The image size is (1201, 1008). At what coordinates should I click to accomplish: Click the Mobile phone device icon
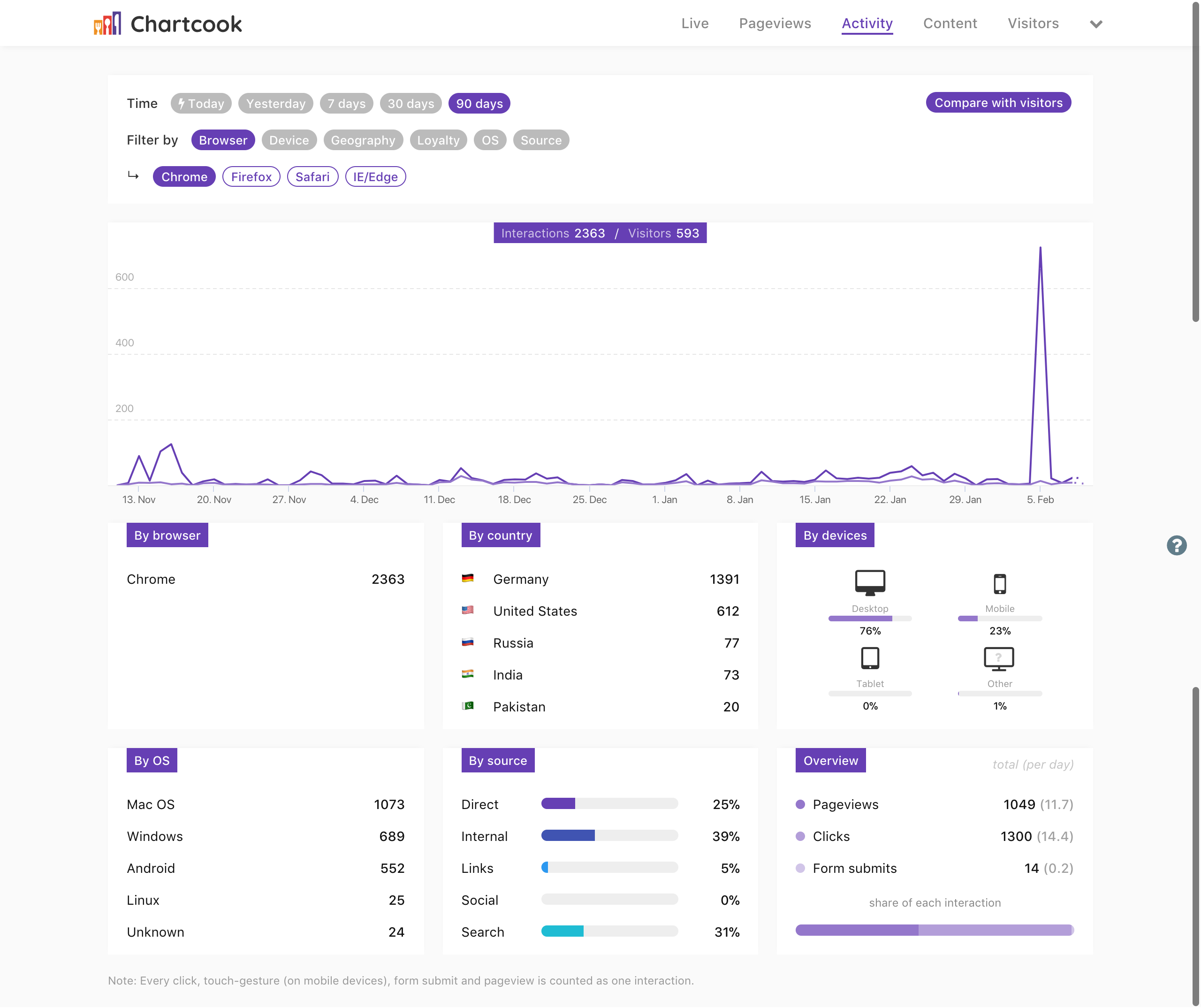(x=999, y=584)
